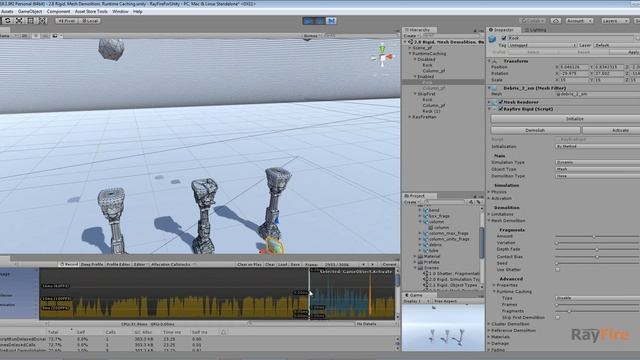Select the Rotate transform tool
The width and height of the screenshot is (640, 360).
8,20
